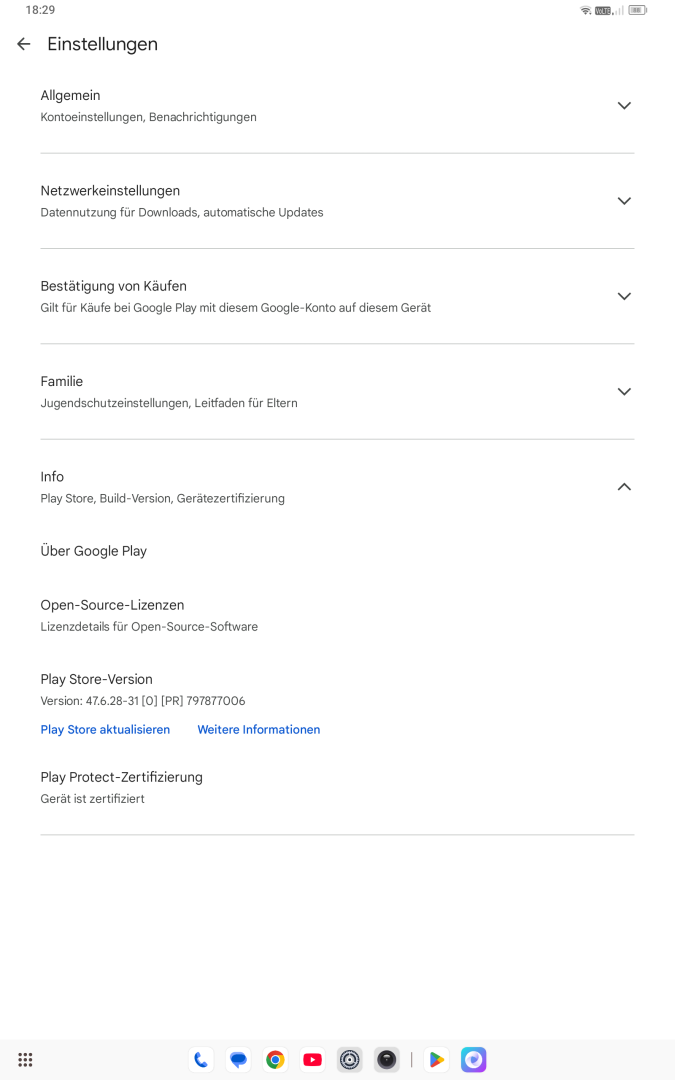
Task: Open the app drawer grid icon
Action: pos(25,1059)
